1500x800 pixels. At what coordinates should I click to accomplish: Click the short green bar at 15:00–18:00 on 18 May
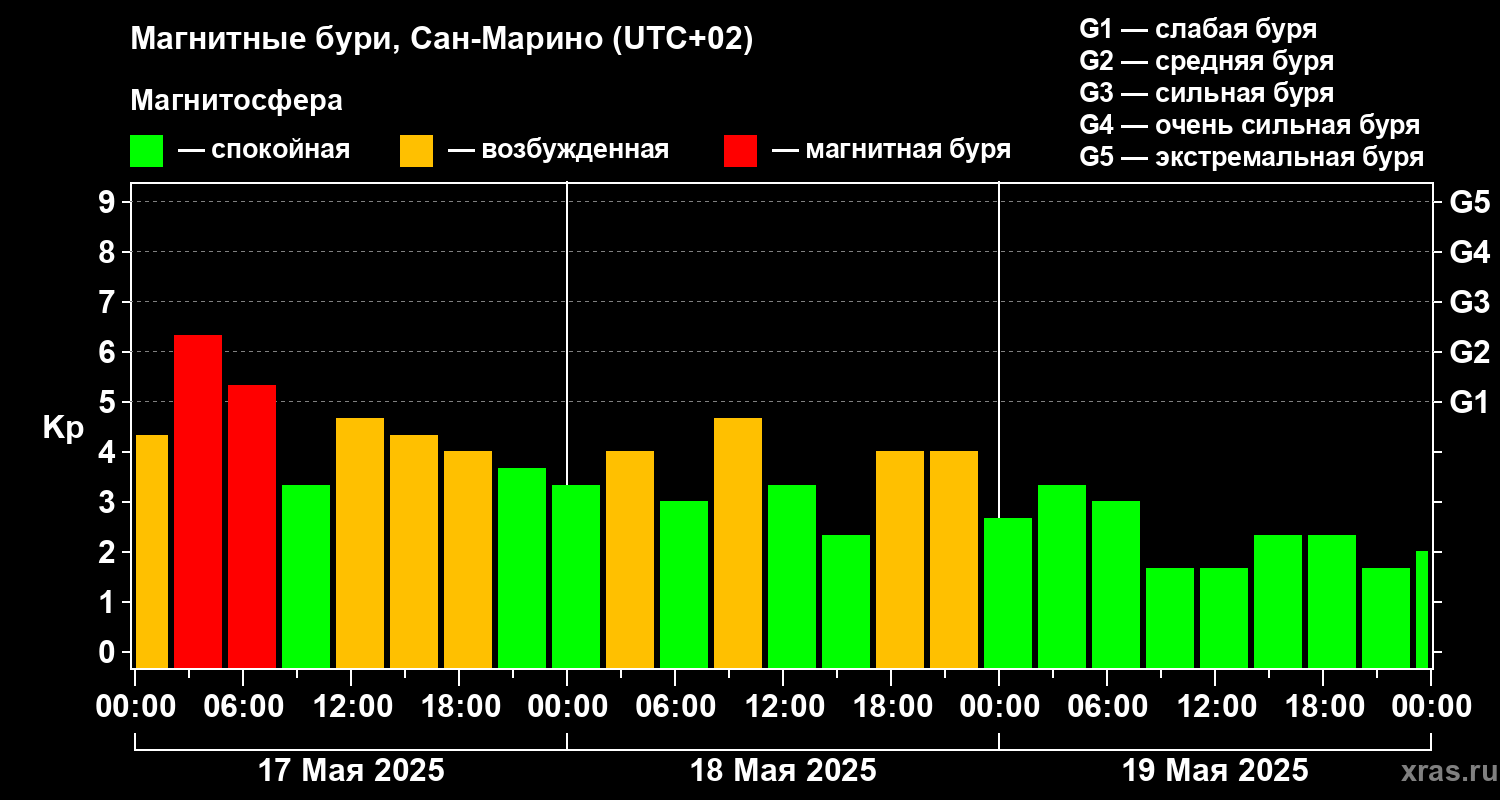(x=846, y=601)
